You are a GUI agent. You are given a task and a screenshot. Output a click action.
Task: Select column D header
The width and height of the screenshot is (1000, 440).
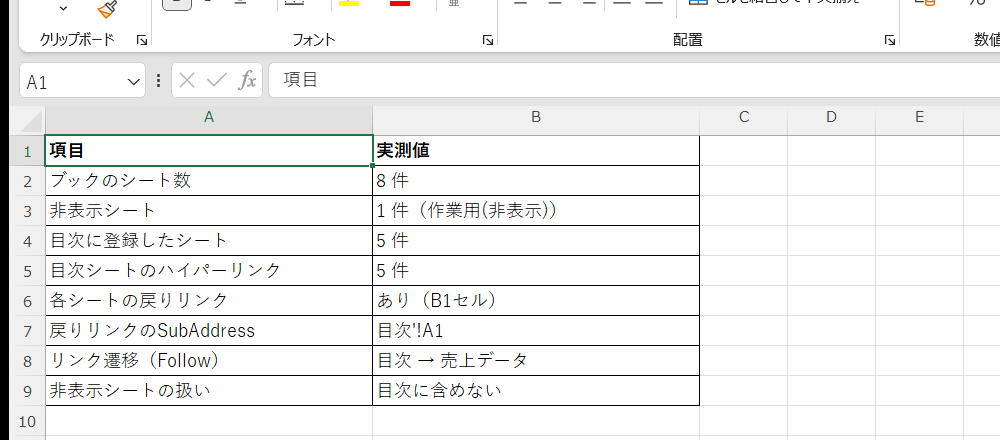[x=832, y=117]
